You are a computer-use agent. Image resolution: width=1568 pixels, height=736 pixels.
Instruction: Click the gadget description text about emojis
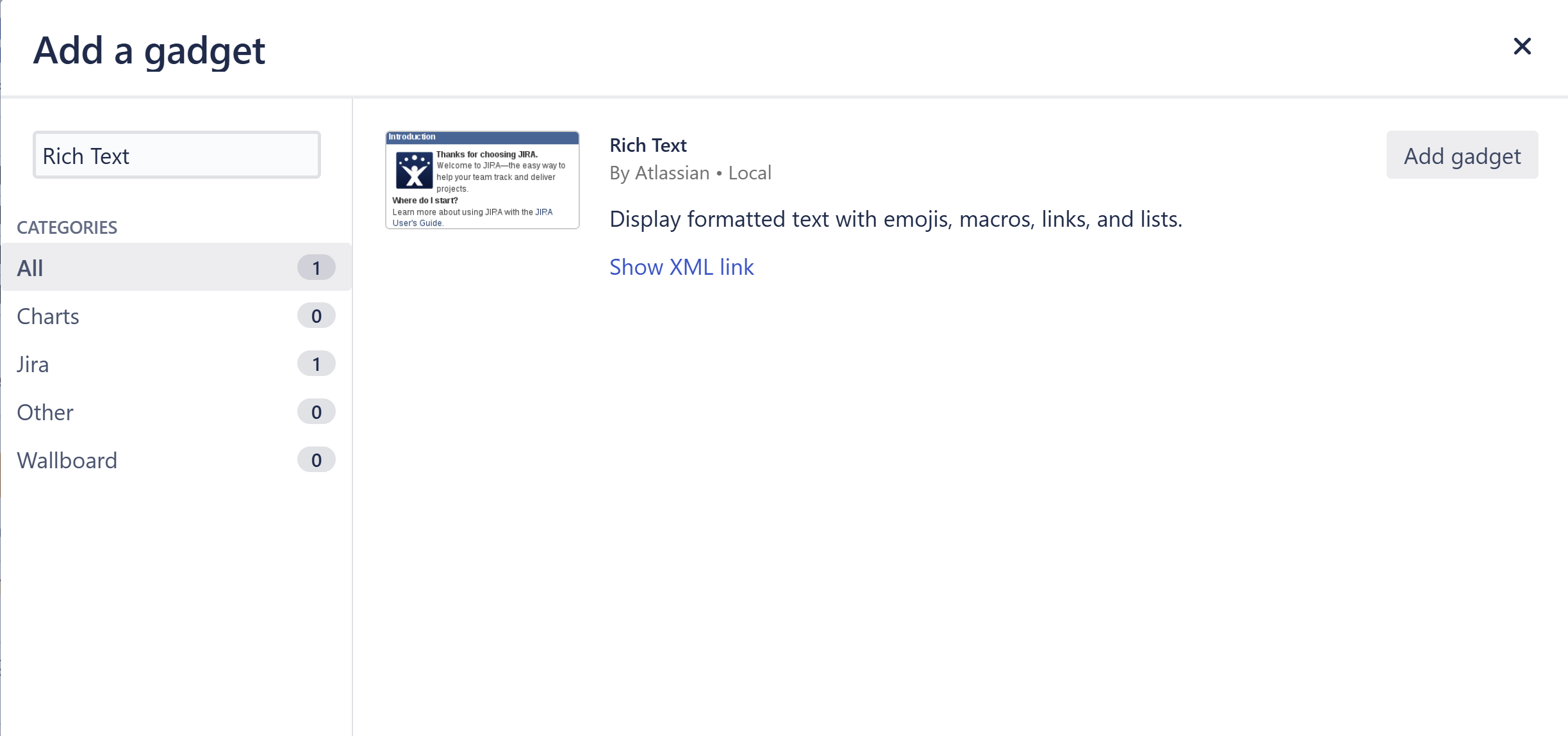coord(896,219)
